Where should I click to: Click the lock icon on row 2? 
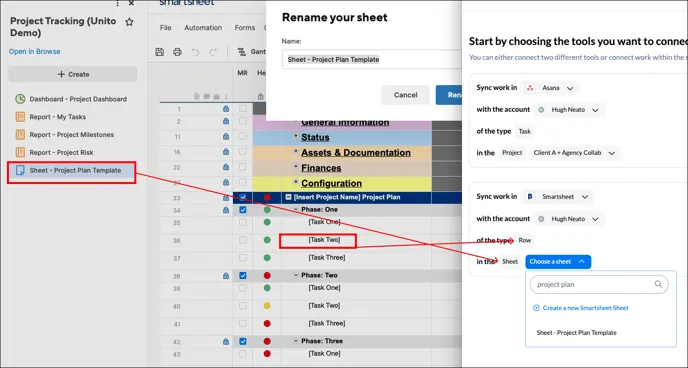226,121
